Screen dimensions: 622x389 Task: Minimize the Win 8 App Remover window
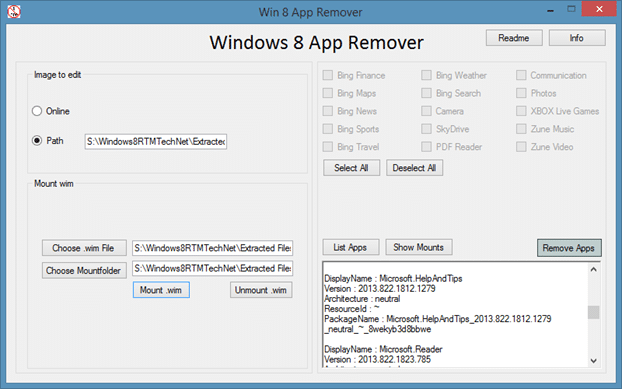550,10
